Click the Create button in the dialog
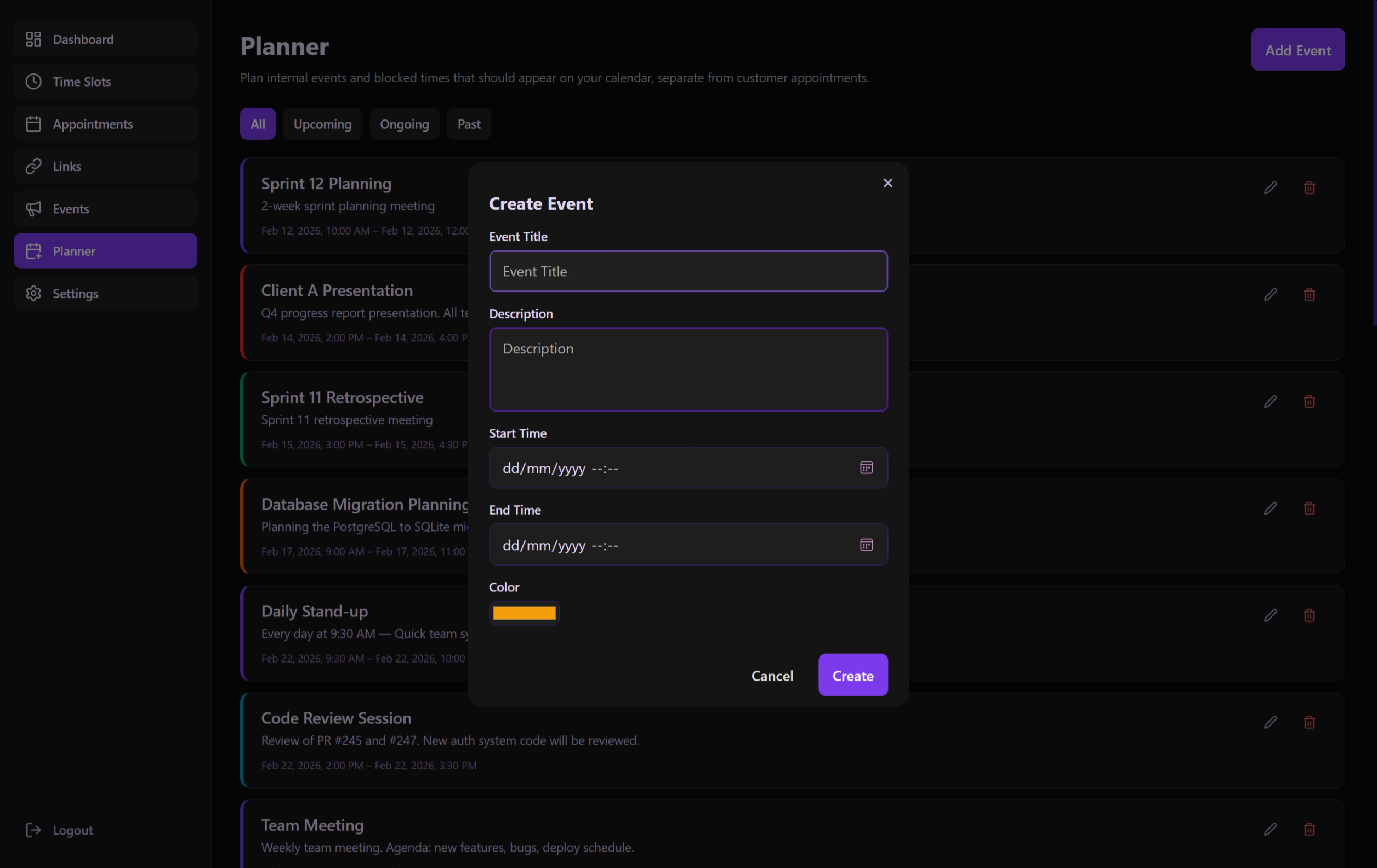 (x=852, y=675)
